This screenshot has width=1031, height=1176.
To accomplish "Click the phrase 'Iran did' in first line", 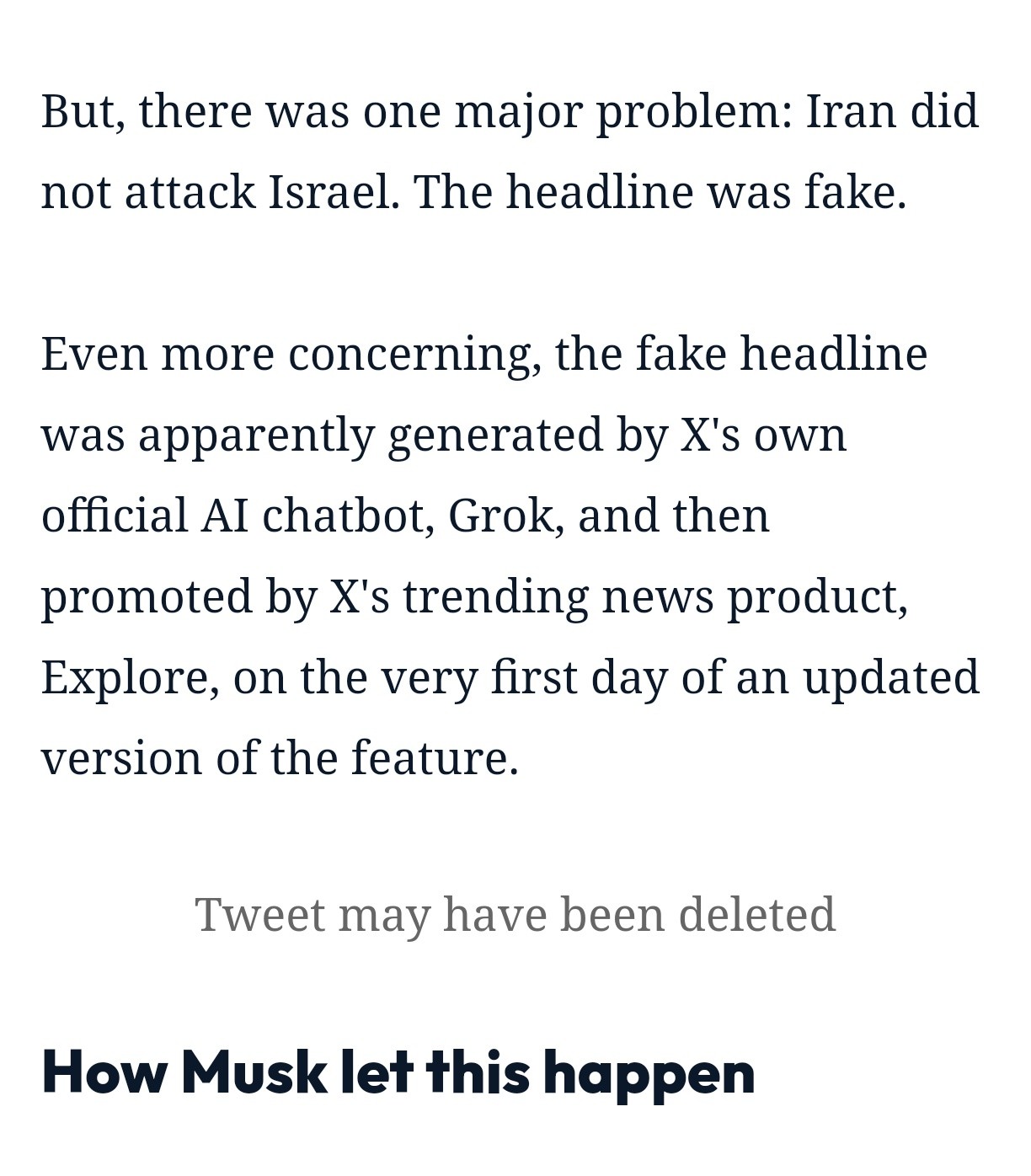I will pyautogui.click(x=892, y=111).
